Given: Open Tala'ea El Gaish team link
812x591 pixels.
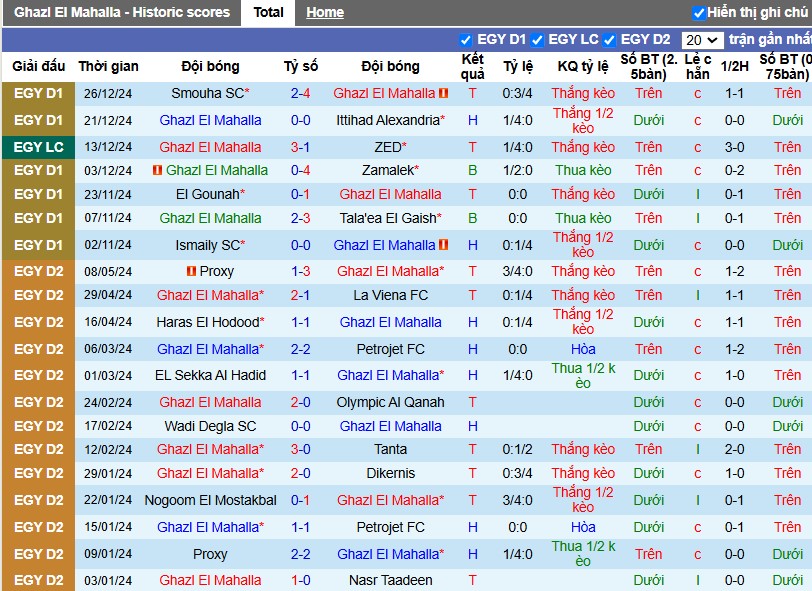Looking at the screenshot, I should [x=390, y=218].
